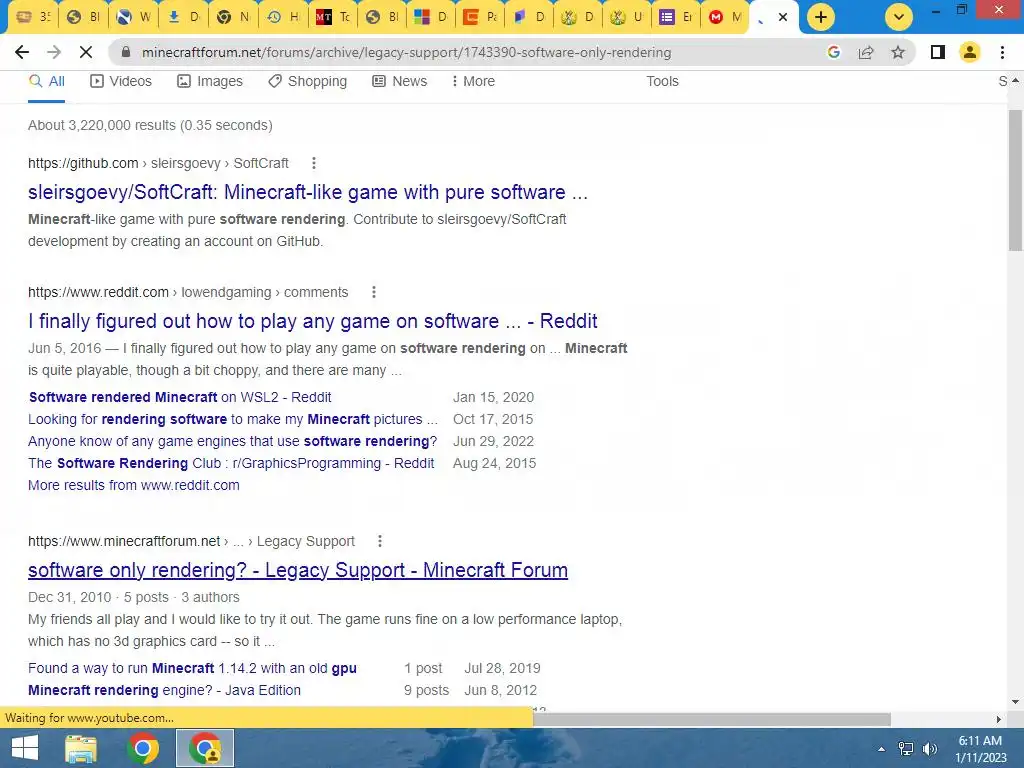The height and width of the screenshot is (768, 1024).
Task: Open the second Chrome profile taskbar icon
Action: (205, 748)
